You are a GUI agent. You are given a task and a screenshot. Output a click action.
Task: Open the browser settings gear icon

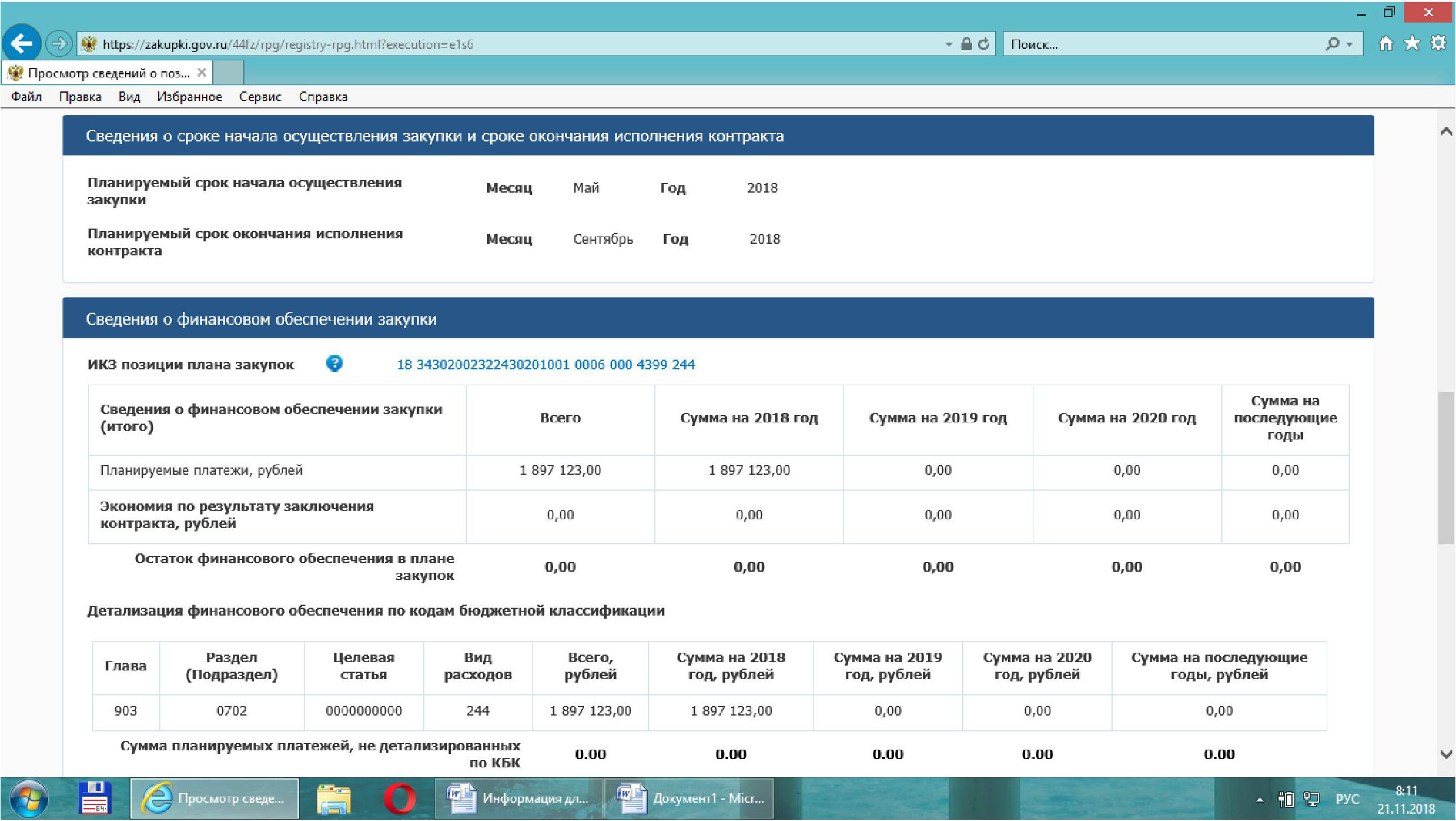point(1438,44)
